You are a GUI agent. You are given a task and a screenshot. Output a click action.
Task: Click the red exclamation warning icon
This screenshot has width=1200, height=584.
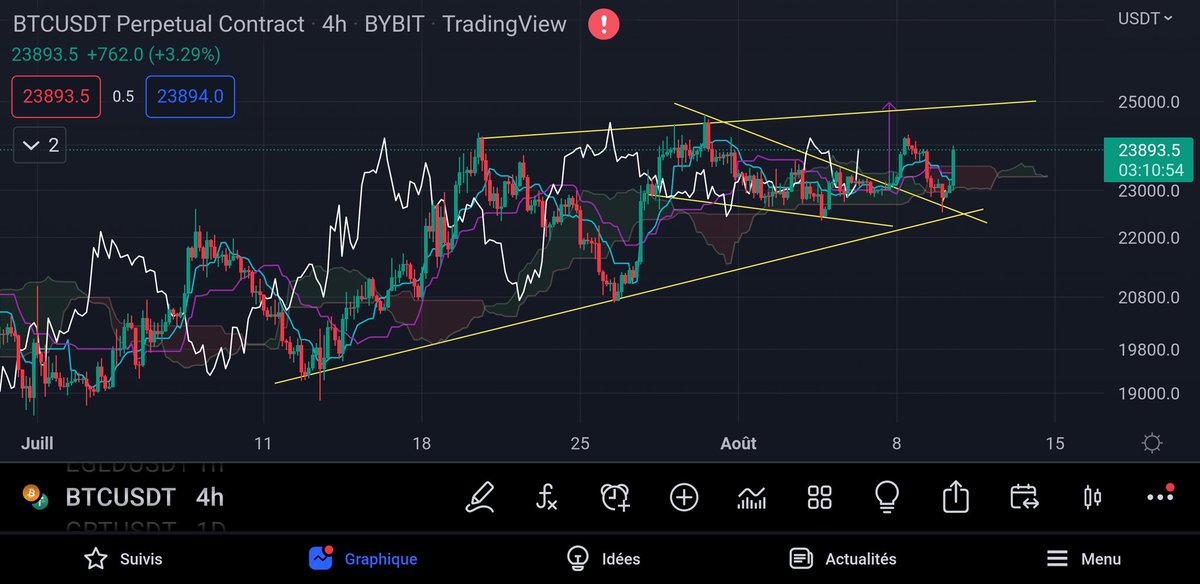point(603,23)
